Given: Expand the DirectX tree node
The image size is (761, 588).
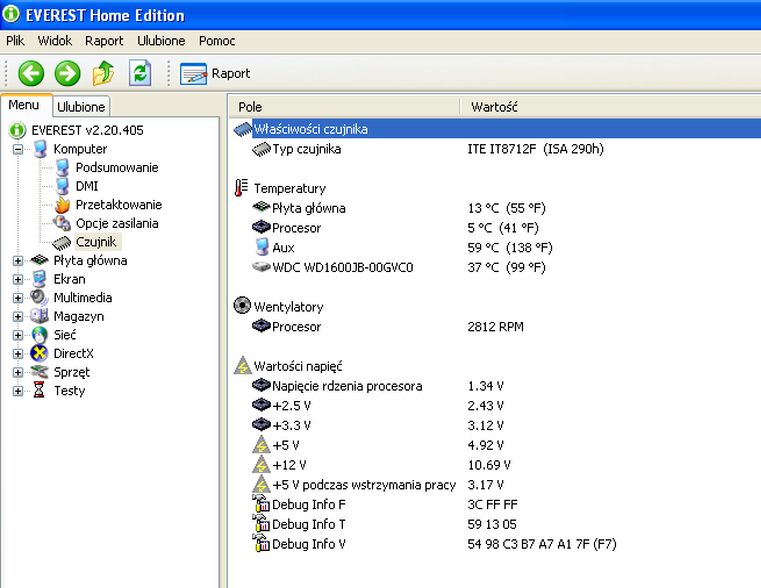Looking at the screenshot, I should pyautogui.click(x=18, y=354).
